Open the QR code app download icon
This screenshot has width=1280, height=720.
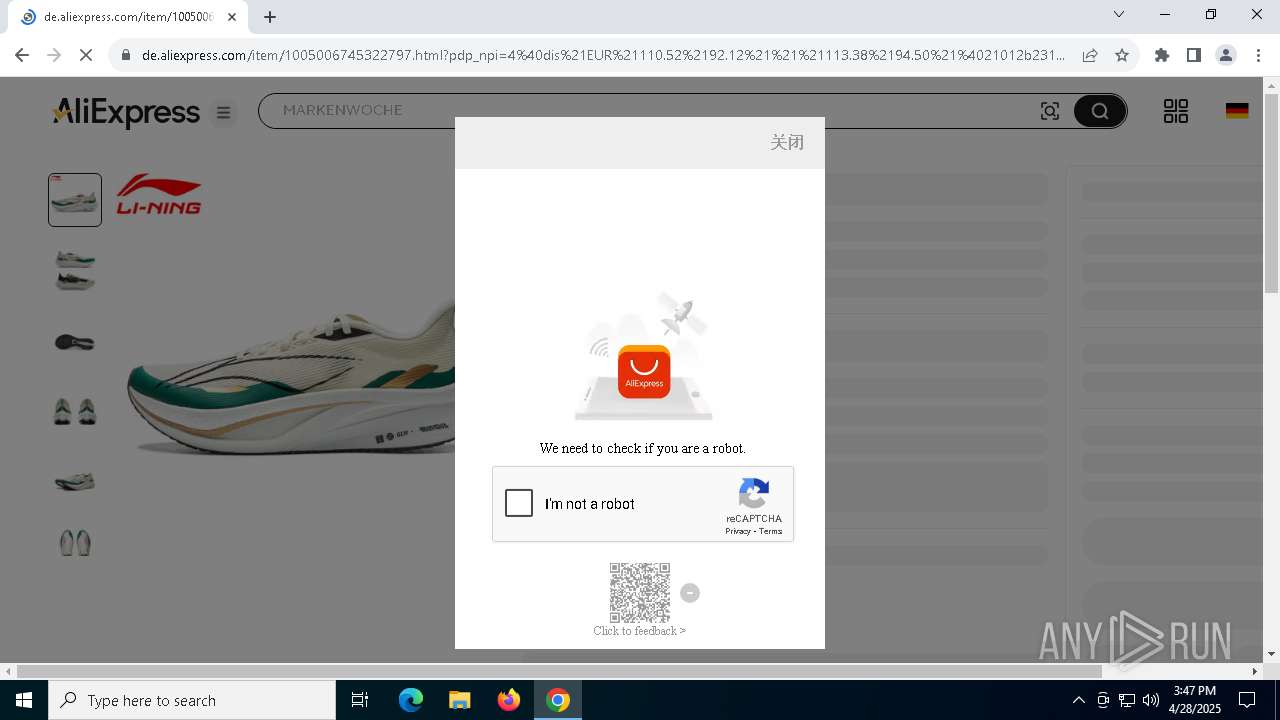point(1176,111)
